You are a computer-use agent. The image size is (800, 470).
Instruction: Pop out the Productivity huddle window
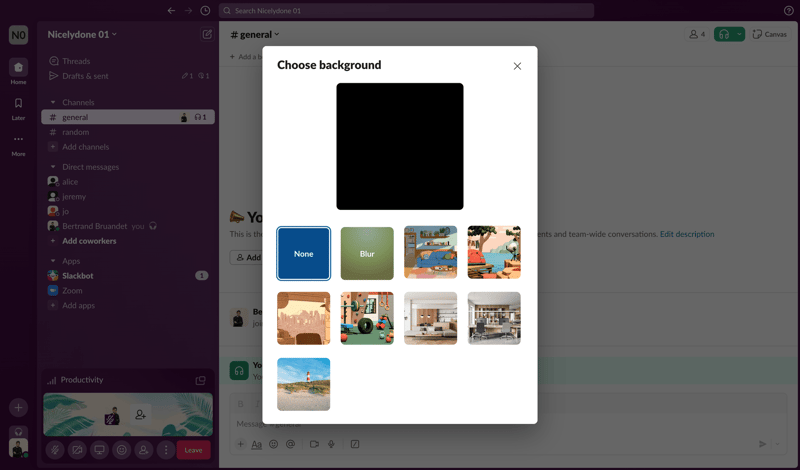pos(201,381)
